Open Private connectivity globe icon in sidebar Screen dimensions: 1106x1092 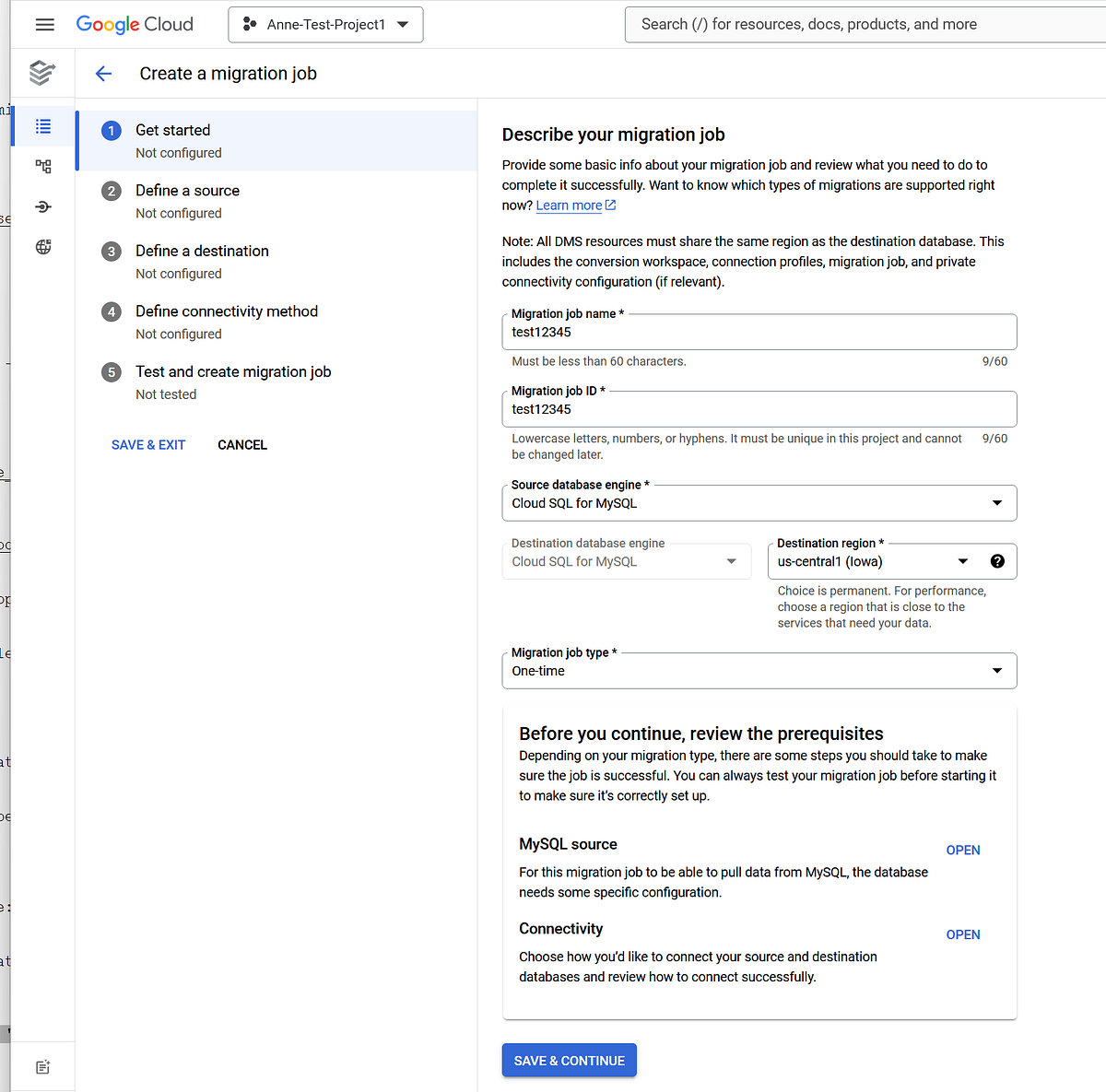click(x=41, y=246)
